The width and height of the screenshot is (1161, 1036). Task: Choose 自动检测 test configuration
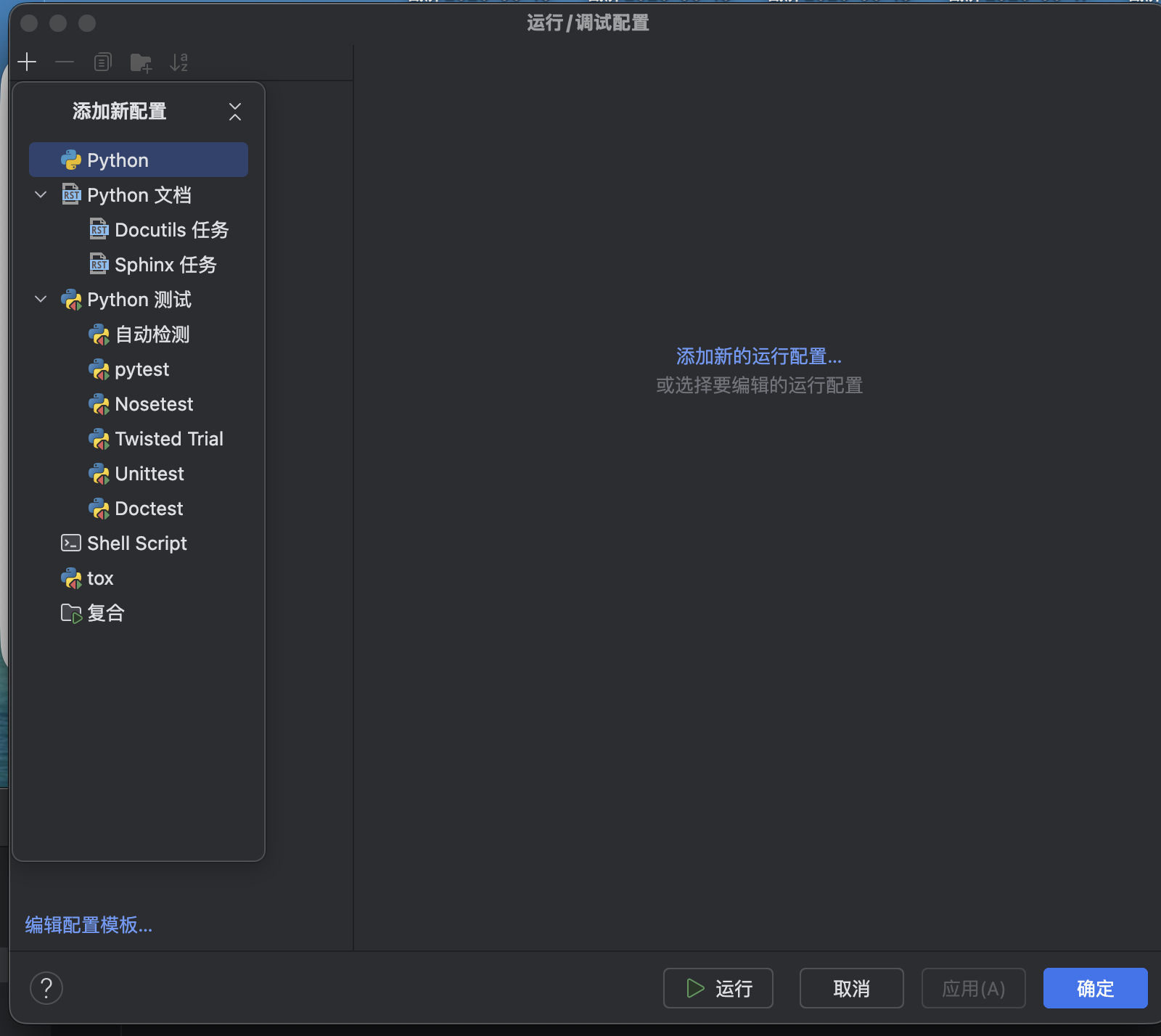tap(139, 334)
